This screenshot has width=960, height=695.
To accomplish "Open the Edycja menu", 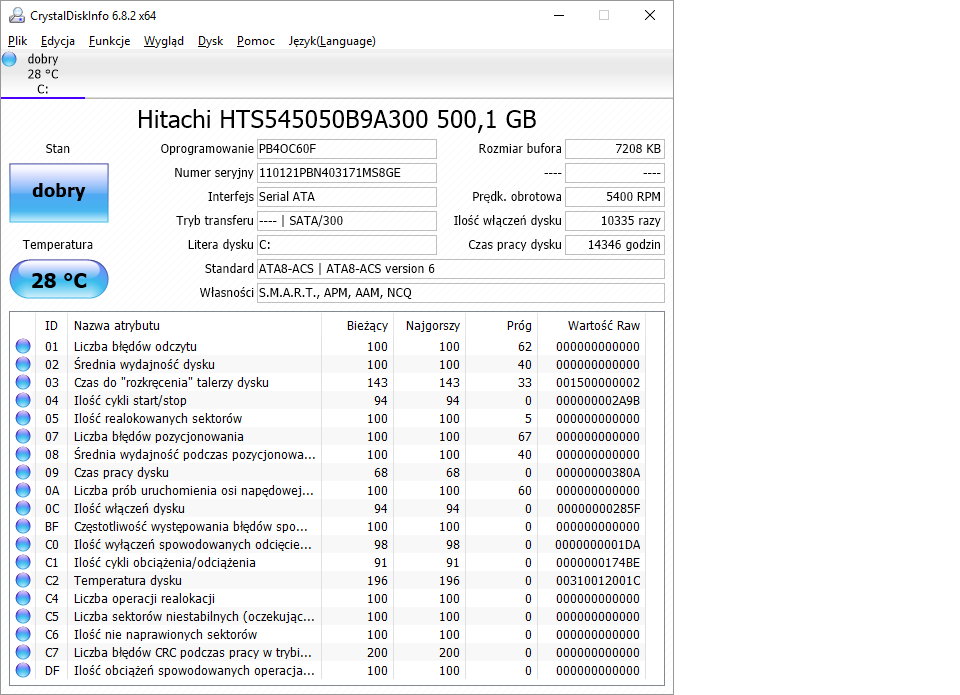I will coord(58,41).
